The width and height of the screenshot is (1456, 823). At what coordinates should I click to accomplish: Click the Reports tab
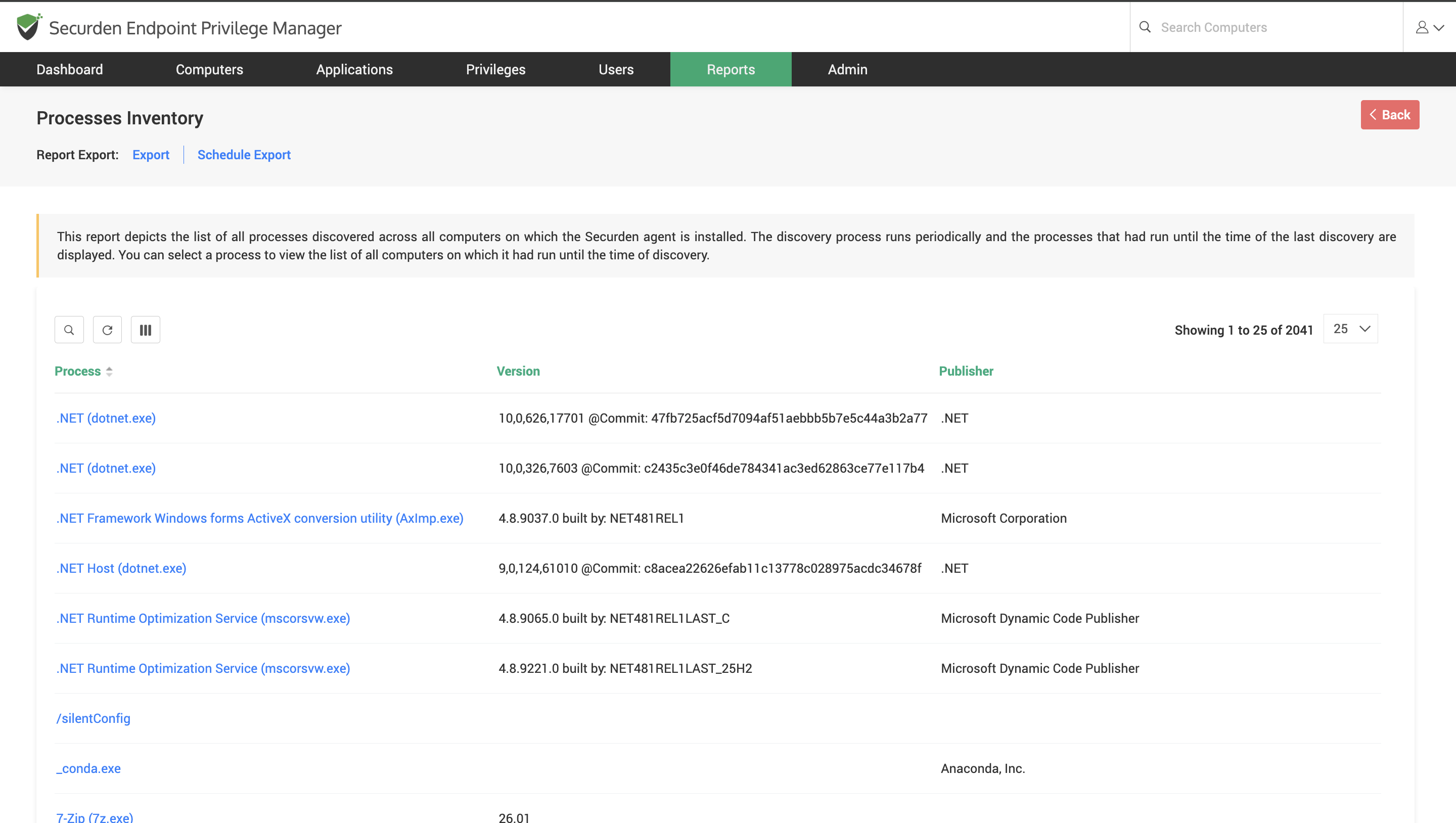731,69
